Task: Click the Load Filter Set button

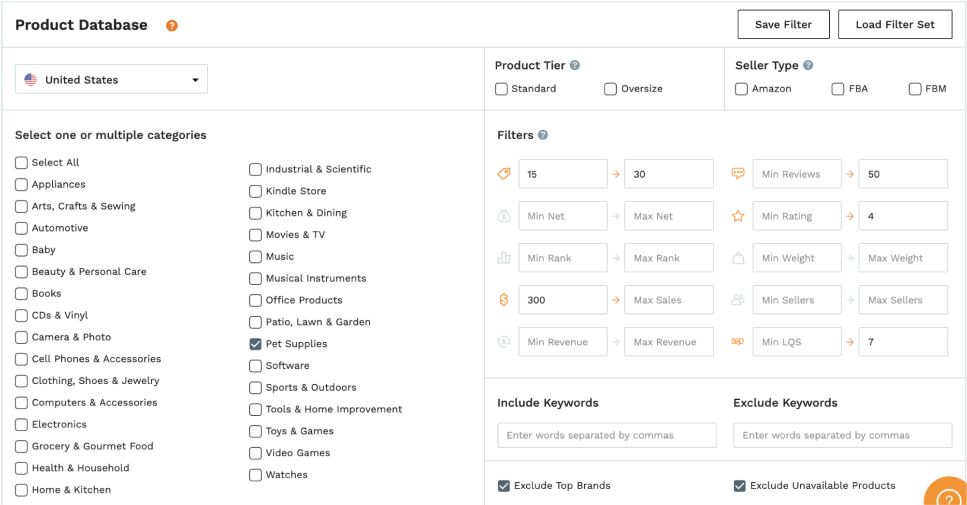Action: [895, 25]
